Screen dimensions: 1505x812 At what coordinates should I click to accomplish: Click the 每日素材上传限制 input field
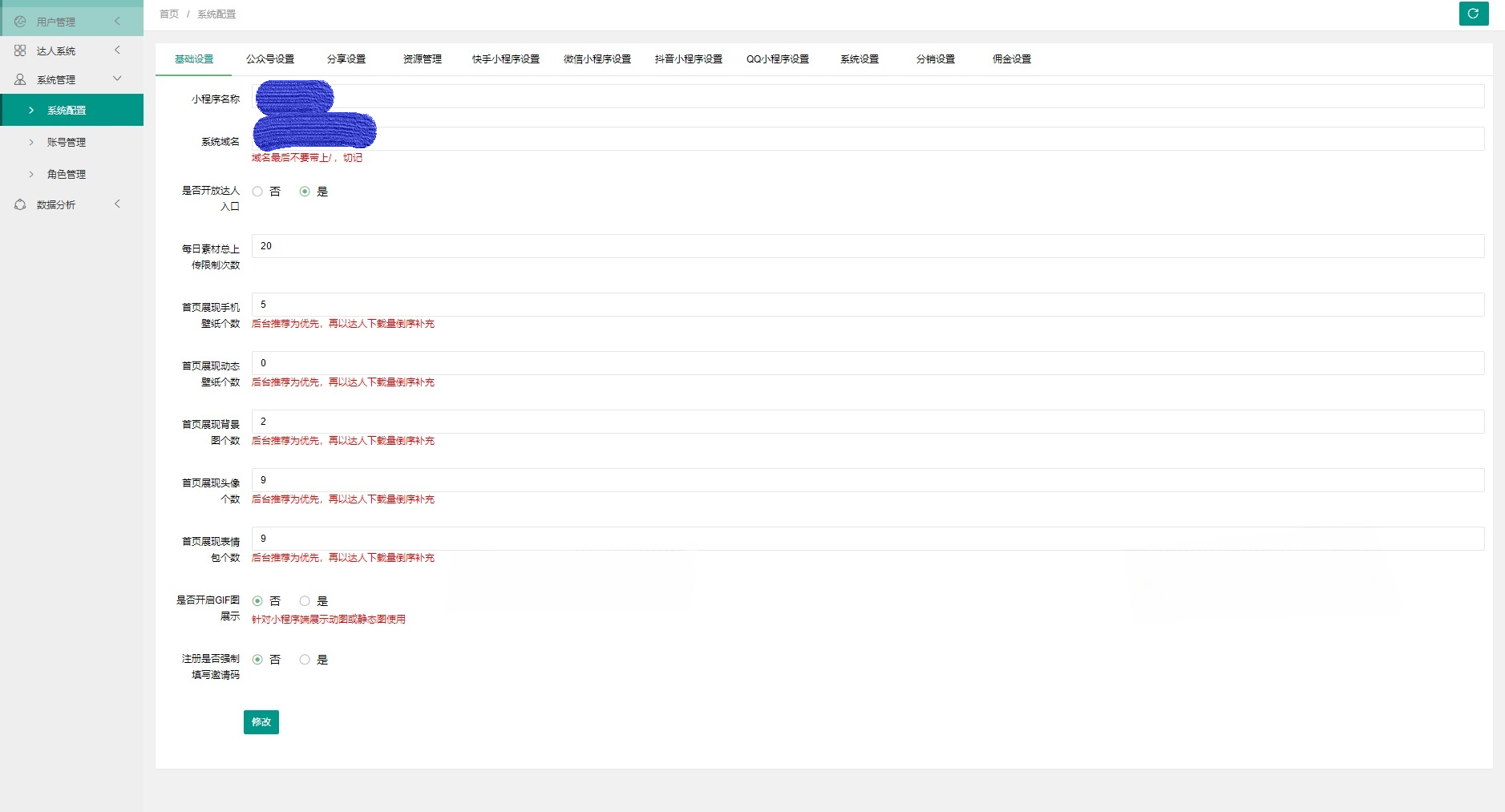tap(561, 246)
